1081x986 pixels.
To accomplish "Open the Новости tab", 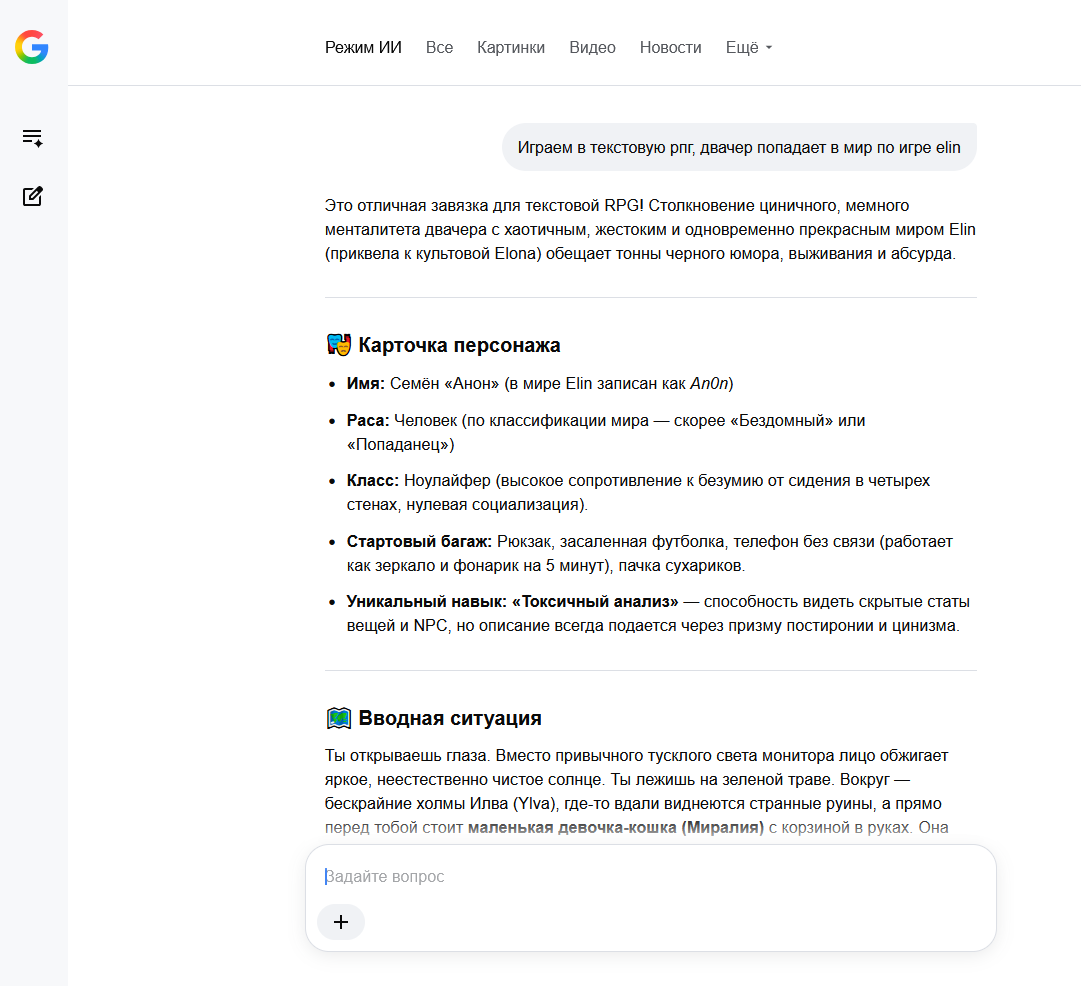I will (x=670, y=48).
